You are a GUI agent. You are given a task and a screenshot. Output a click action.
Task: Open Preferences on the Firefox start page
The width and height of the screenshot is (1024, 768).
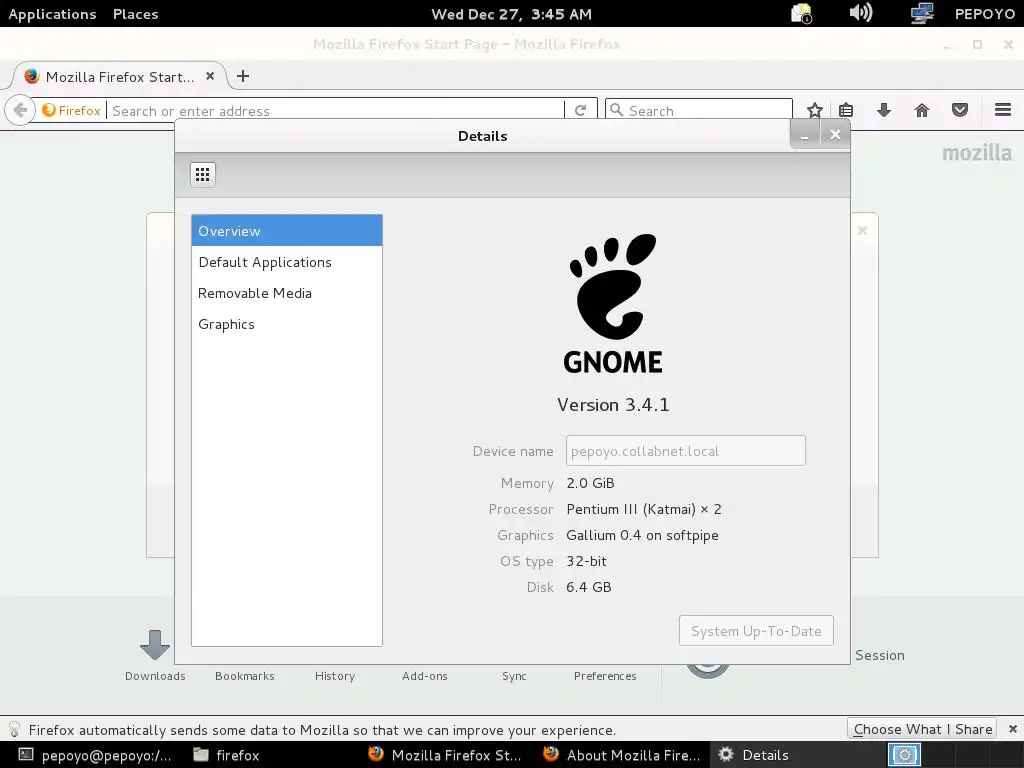point(605,676)
